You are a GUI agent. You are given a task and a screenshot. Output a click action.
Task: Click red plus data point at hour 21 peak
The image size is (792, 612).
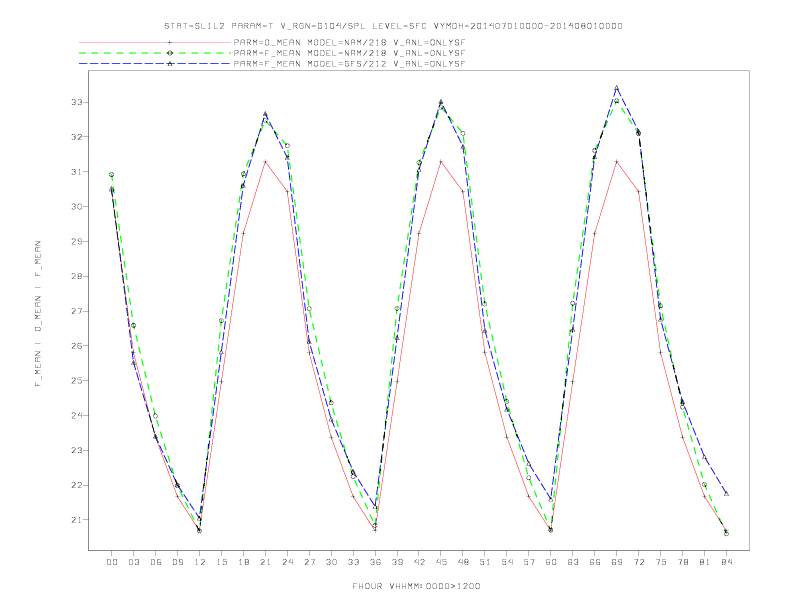[x=265, y=162]
